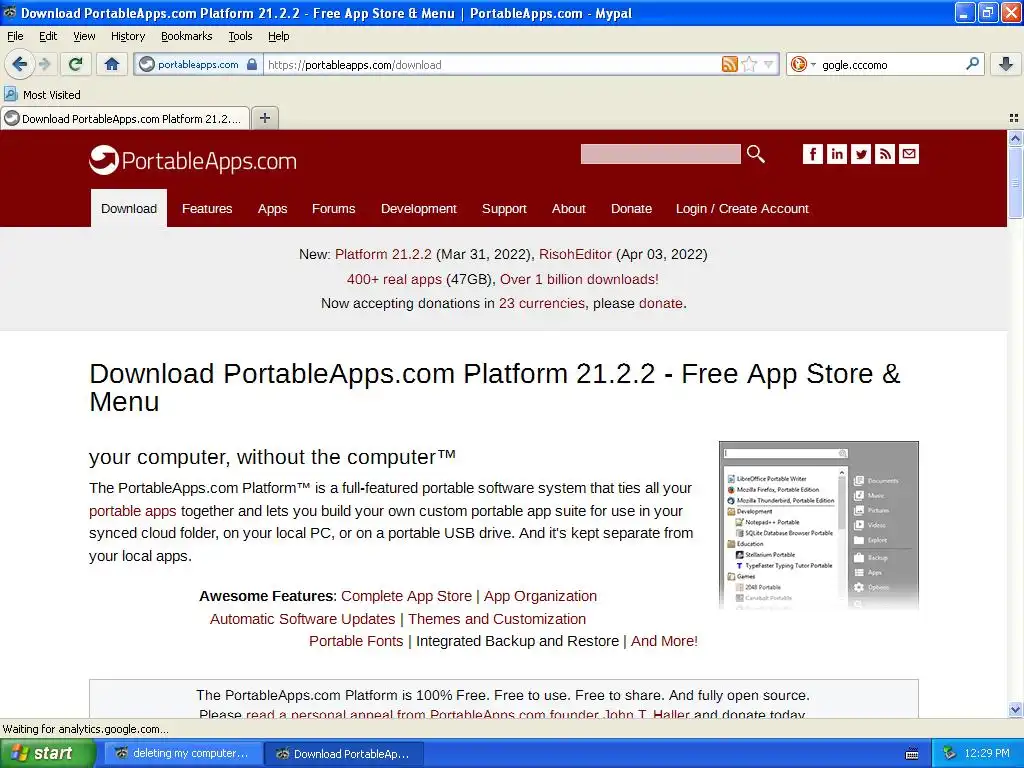
Task: Open the site RSS feed icon in header
Action: [885, 154]
